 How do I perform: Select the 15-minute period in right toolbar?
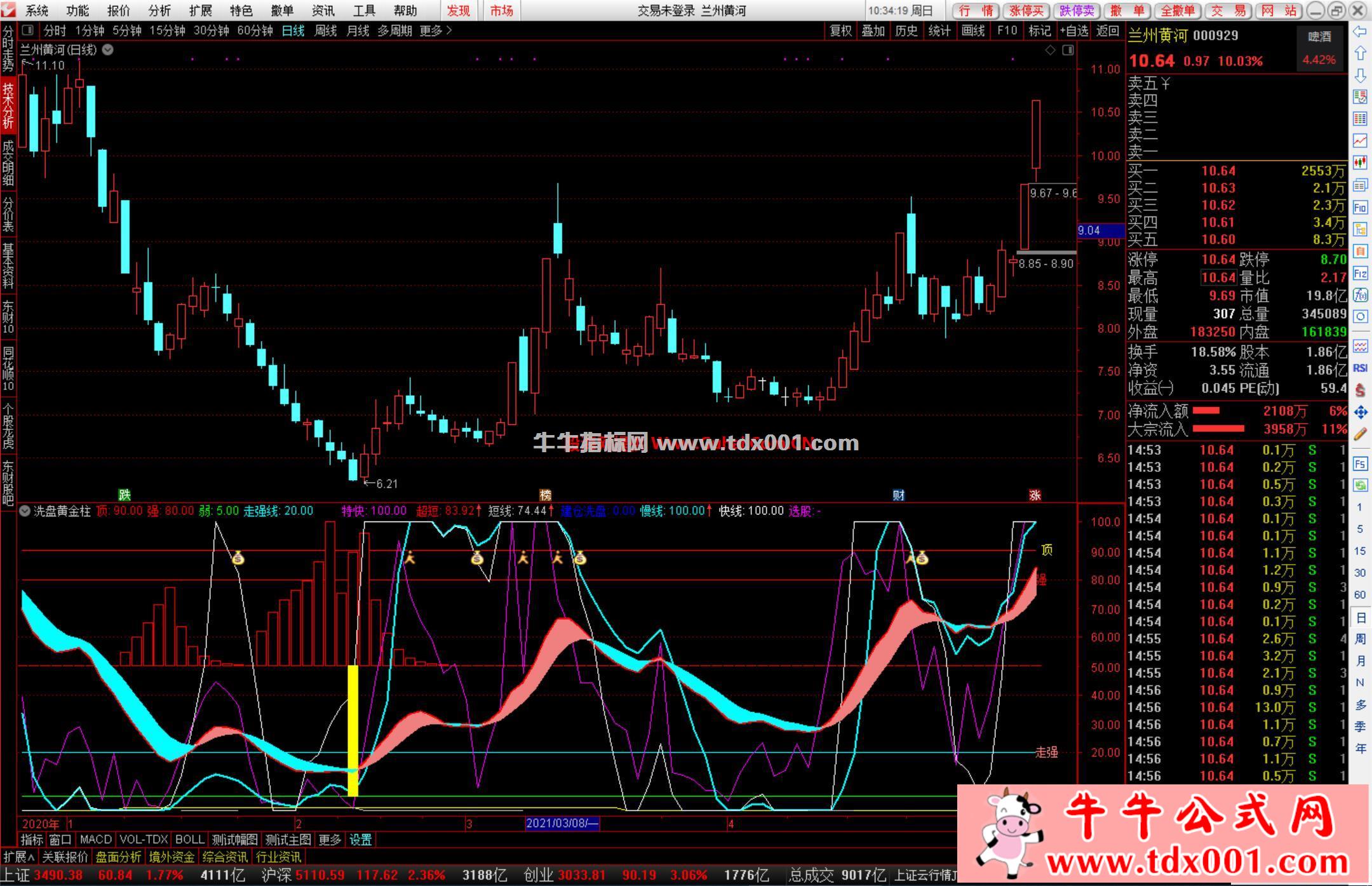tap(1360, 551)
